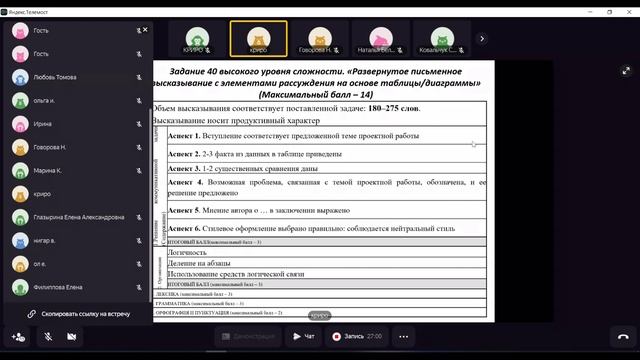Image resolution: width=640 pixels, height=360 pixels.
Task: Click avatar of нигар в.
Action: (20, 241)
